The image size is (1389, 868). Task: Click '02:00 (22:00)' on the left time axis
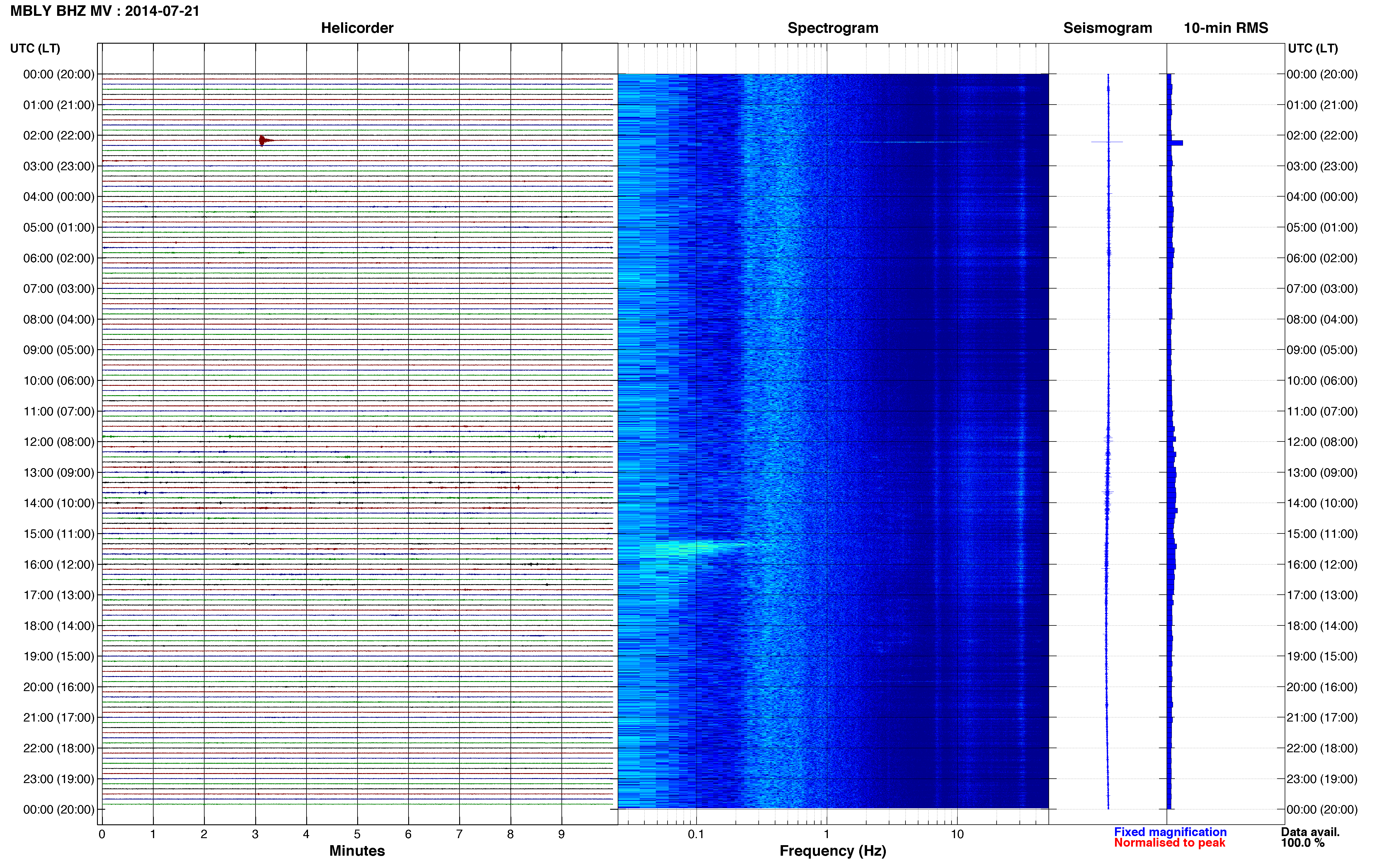tap(59, 135)
